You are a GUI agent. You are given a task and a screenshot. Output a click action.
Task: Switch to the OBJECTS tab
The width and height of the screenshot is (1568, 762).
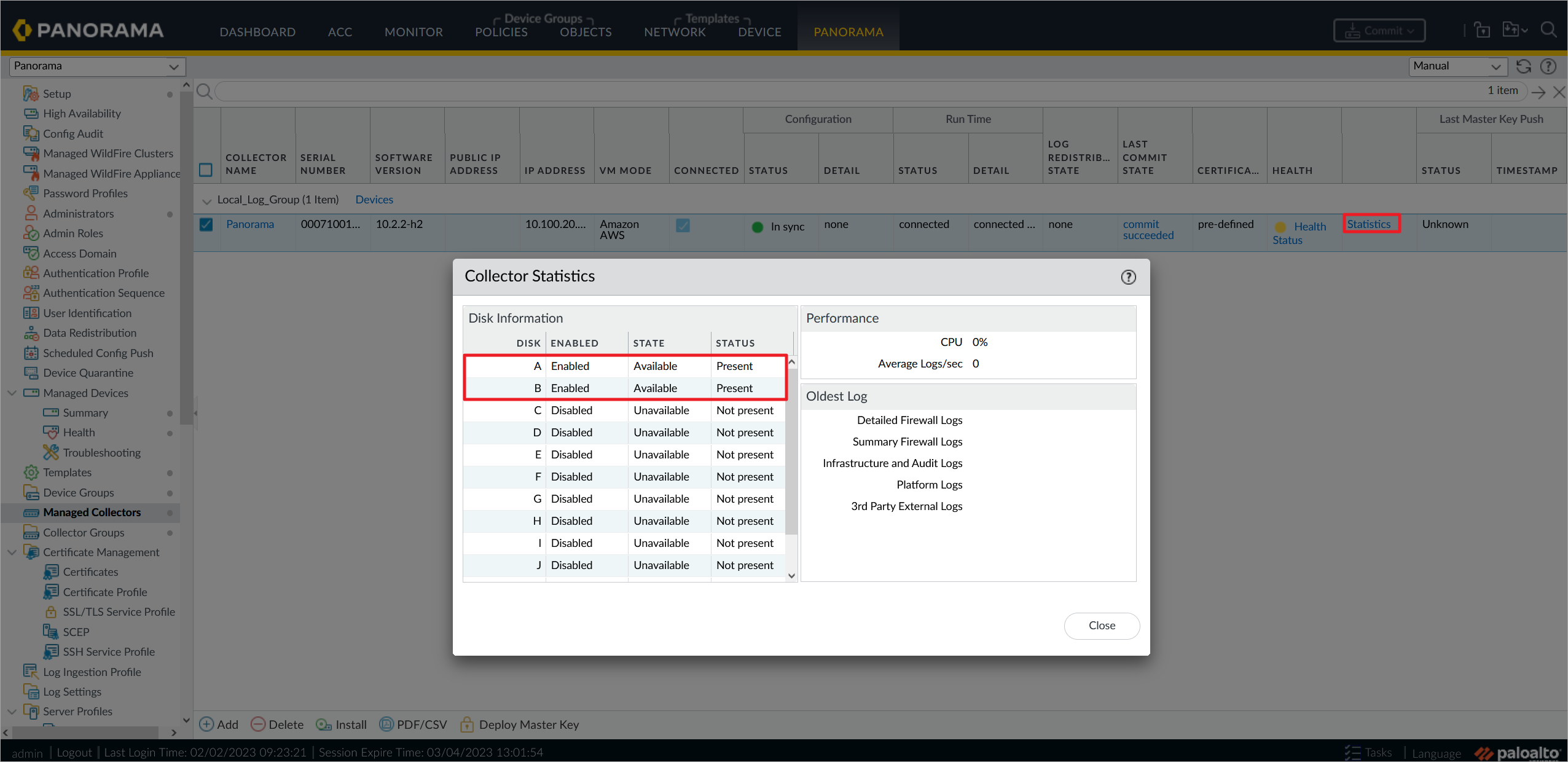(586, 32)
